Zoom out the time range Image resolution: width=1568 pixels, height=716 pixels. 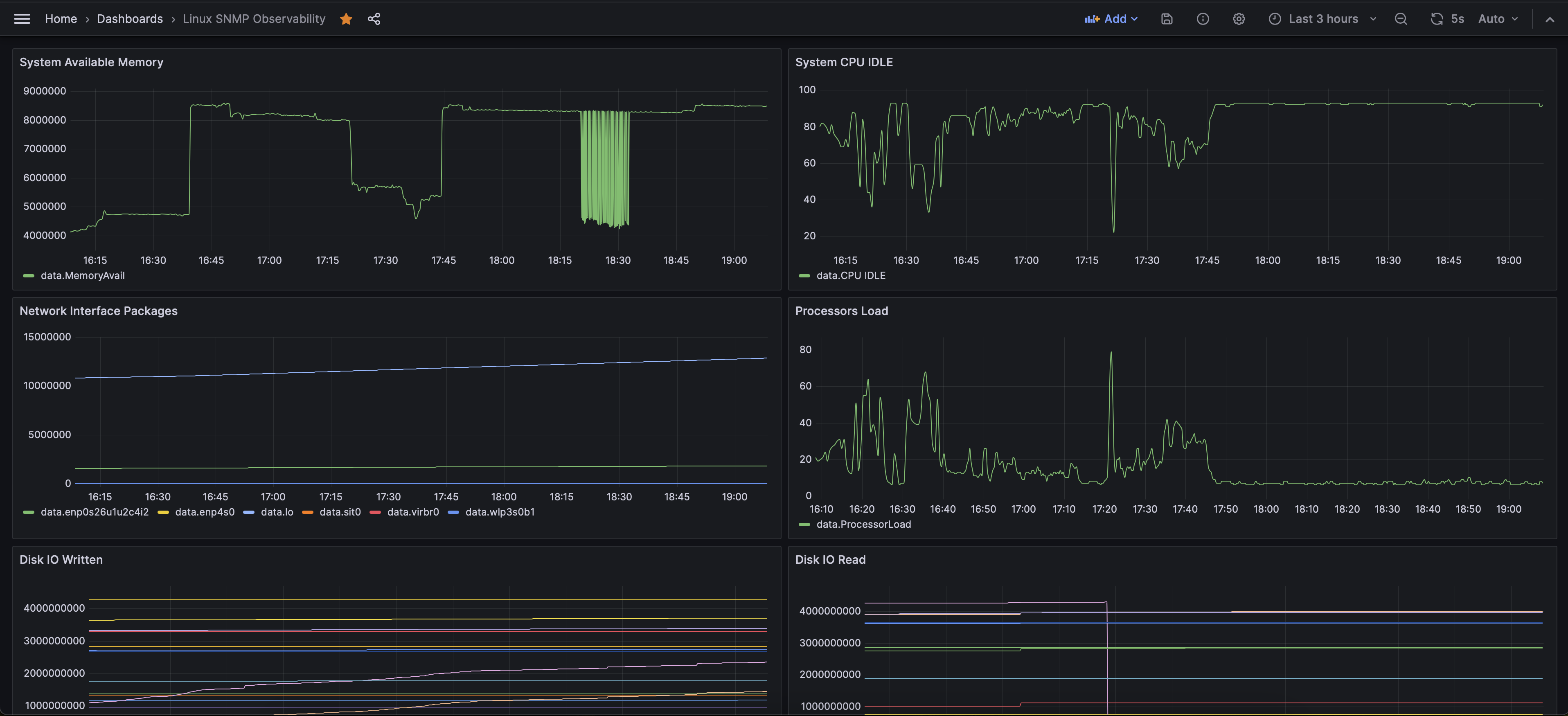tap(1400, 19)
